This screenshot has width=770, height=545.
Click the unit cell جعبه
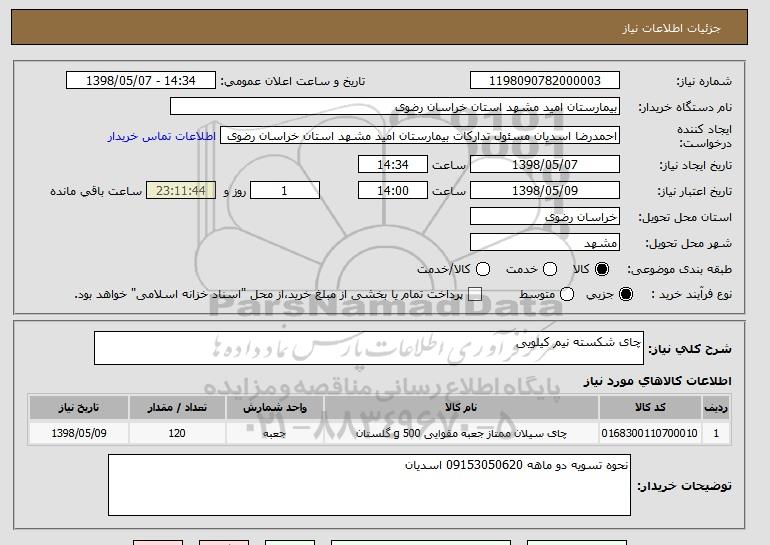pyautogui.click(x=275, y=433)
